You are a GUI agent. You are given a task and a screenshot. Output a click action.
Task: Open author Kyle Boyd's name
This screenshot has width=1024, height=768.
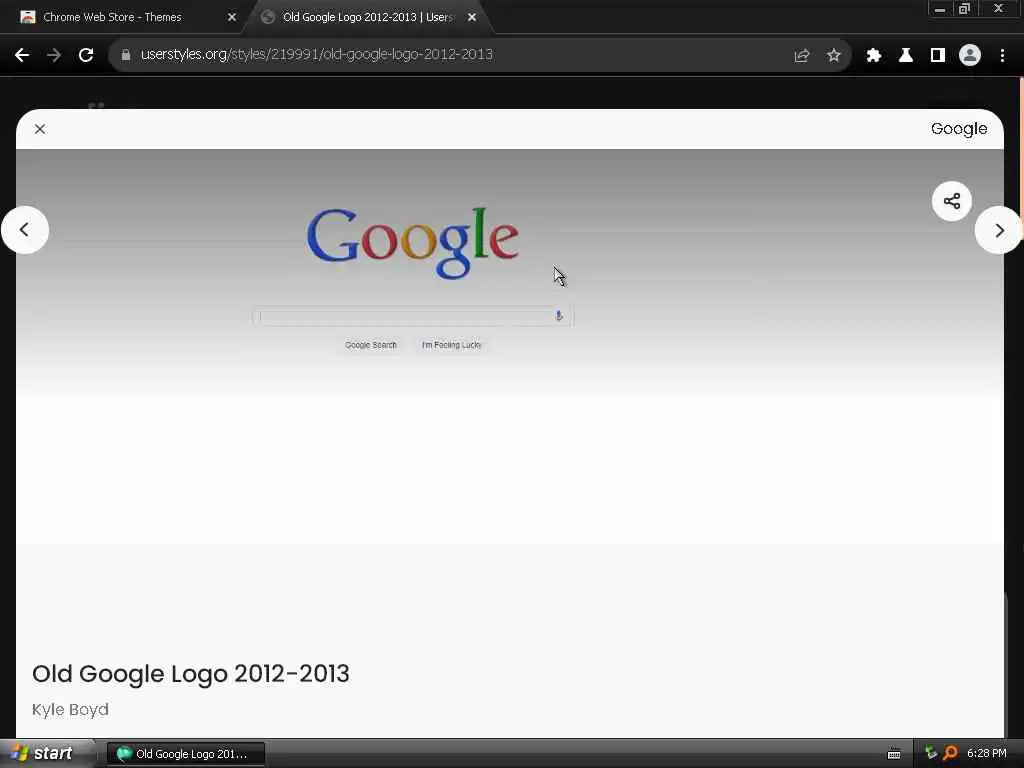pos(71,709)
